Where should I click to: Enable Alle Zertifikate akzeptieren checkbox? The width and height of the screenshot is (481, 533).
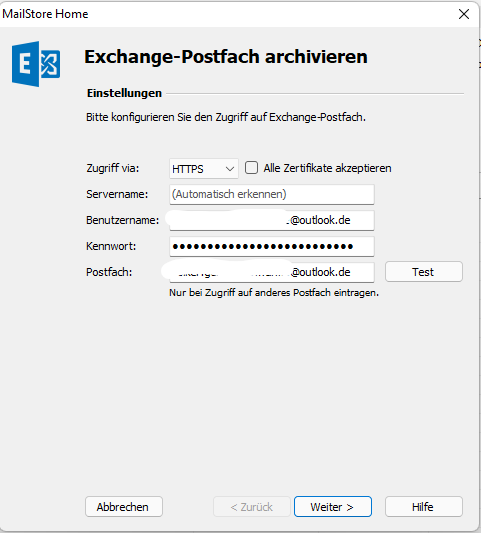pyautogui.click(x=252, y=168)
